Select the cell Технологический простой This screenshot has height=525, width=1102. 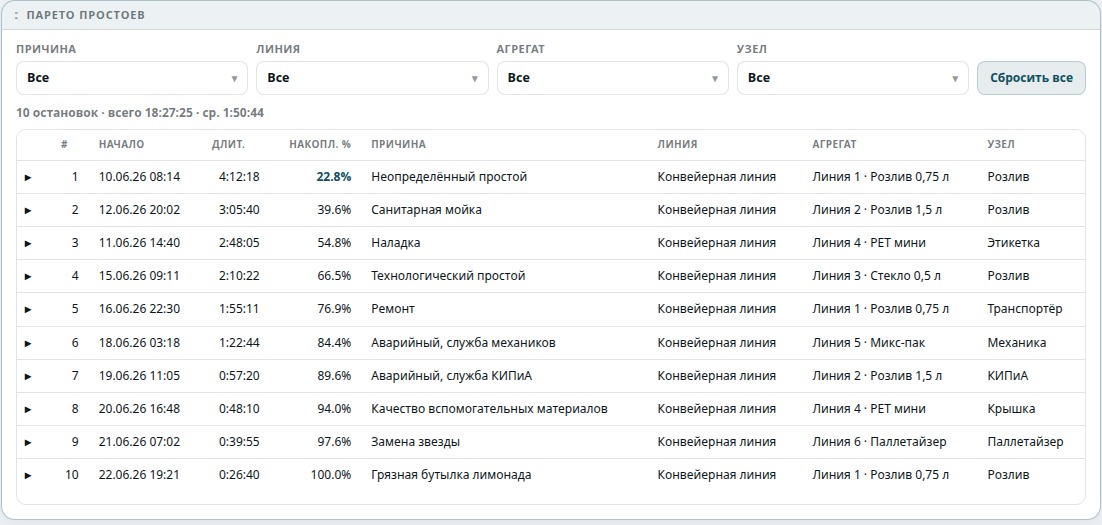(x=448, y=276)
